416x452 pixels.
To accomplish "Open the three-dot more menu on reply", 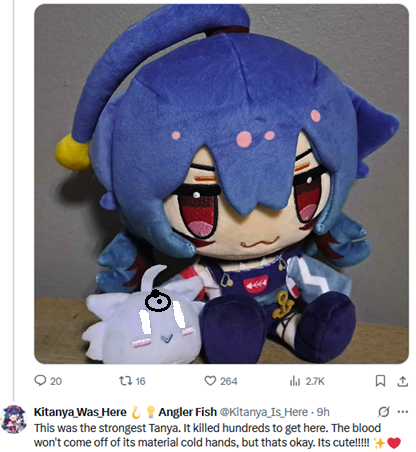I will tap(403, 412).
